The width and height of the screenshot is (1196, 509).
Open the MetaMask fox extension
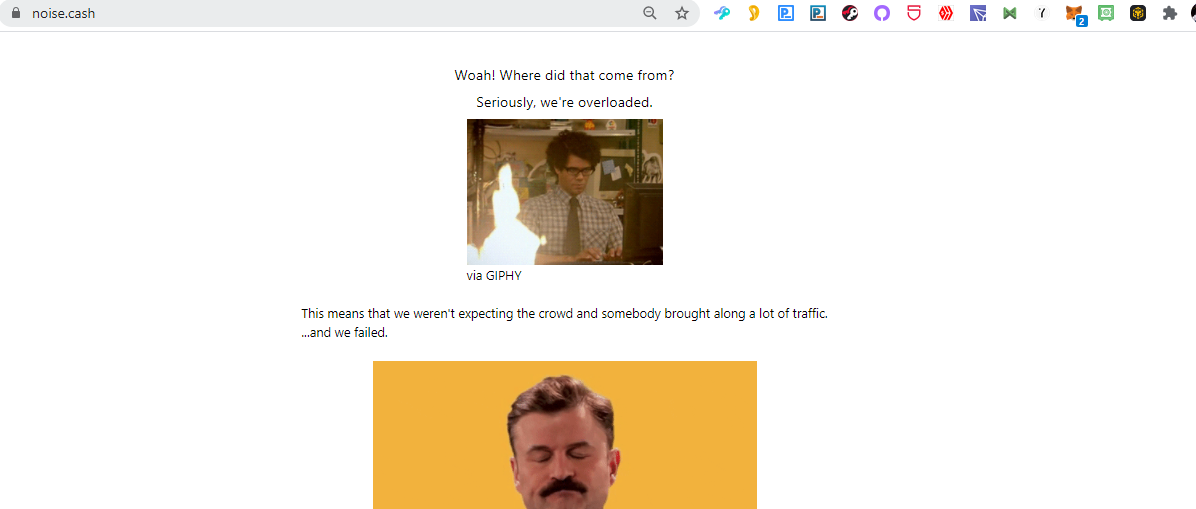pyautogui.click(x=1075, y=14)
